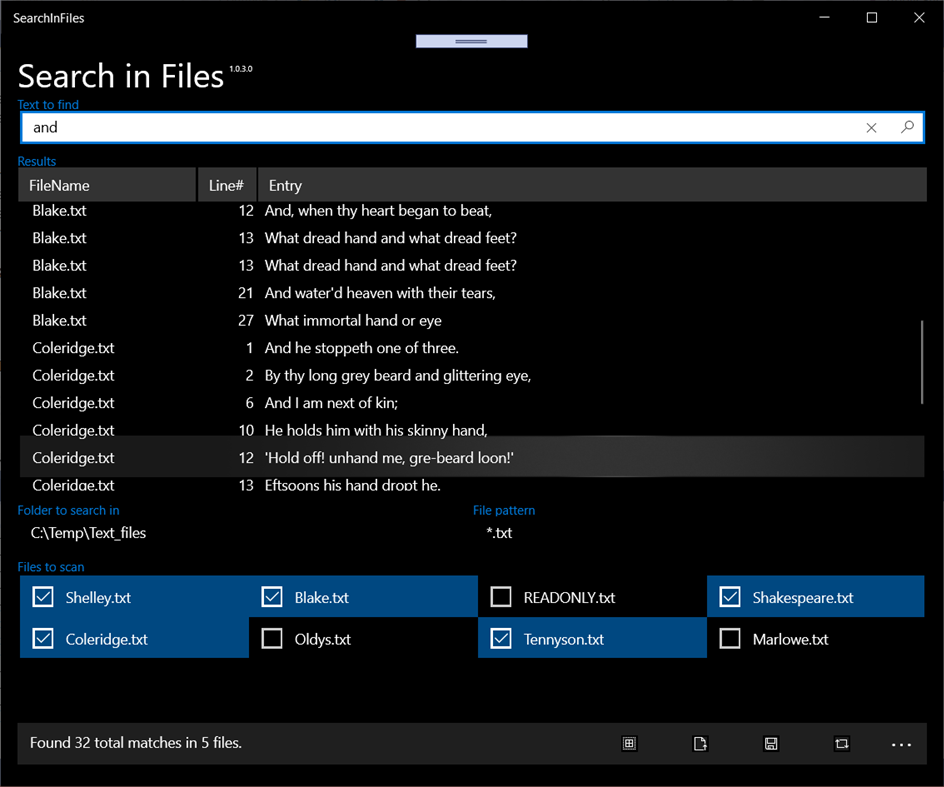944x787 pixels.
Task: Click inside the Text to find input box
Action: tap(400, 127)
